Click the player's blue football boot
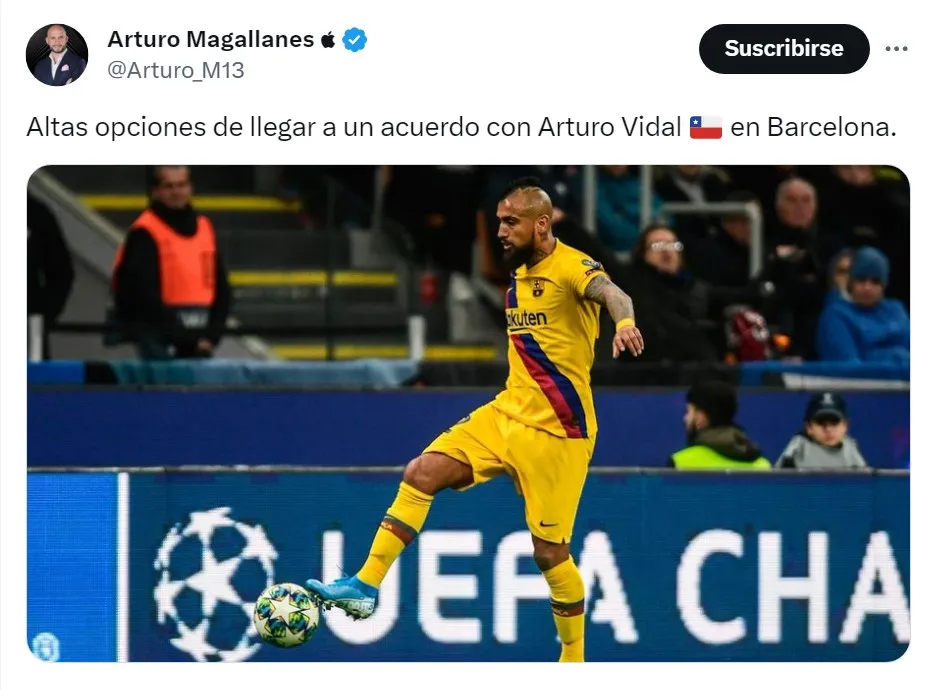Screen dimensions: 936x690 click(x=343, y=595)
